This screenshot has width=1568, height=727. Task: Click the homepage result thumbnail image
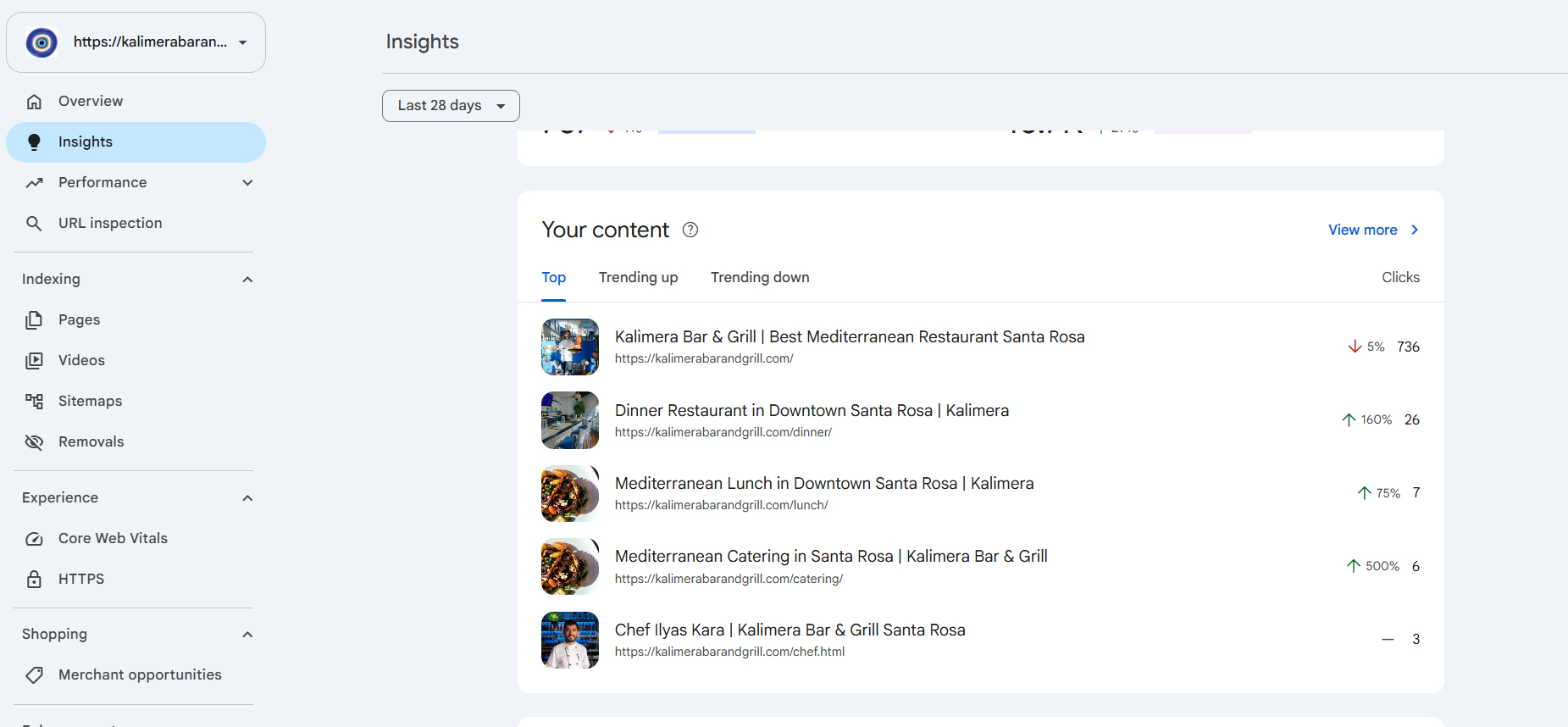(570, 347)
